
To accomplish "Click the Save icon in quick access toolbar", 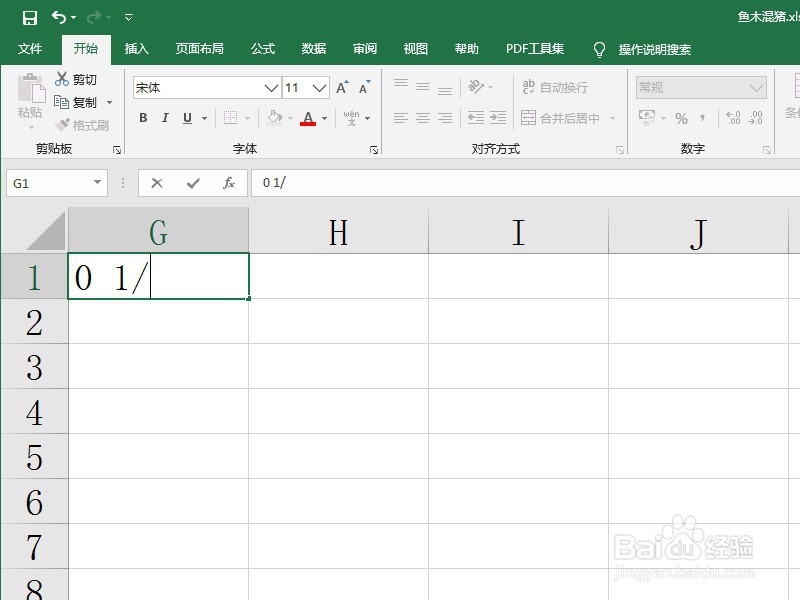I will coord(30,18).
